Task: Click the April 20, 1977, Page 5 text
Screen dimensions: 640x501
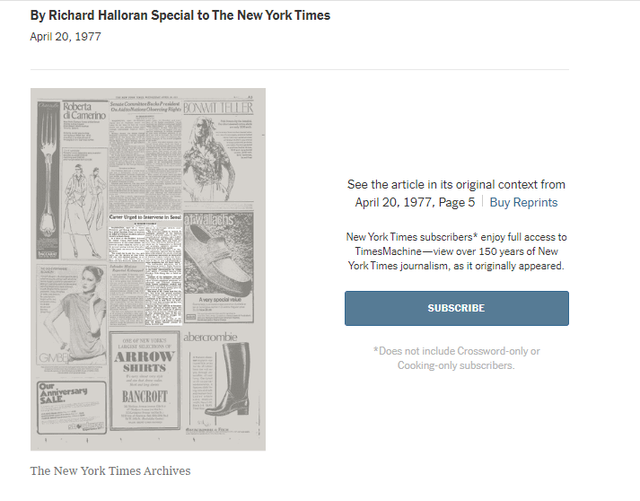Action: pos(415,203)
